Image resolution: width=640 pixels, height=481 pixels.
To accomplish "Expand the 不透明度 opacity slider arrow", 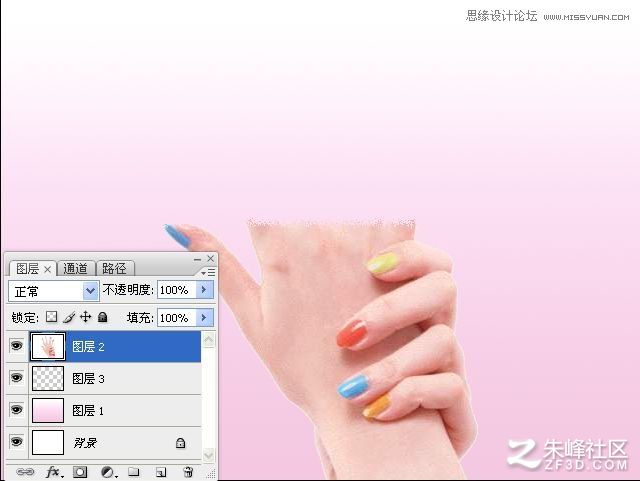I will pyautogui.click(x=204, y=290).
